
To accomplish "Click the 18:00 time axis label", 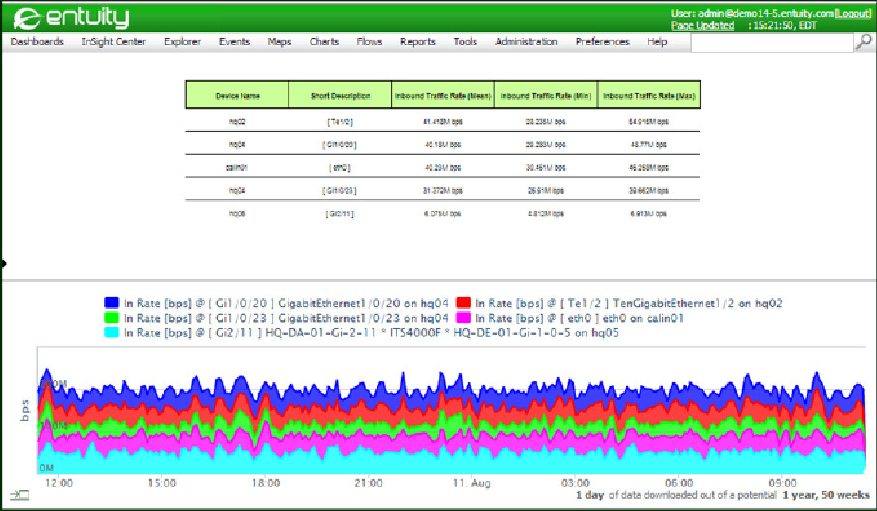I will pyautogui.click(x=266, y=482).
